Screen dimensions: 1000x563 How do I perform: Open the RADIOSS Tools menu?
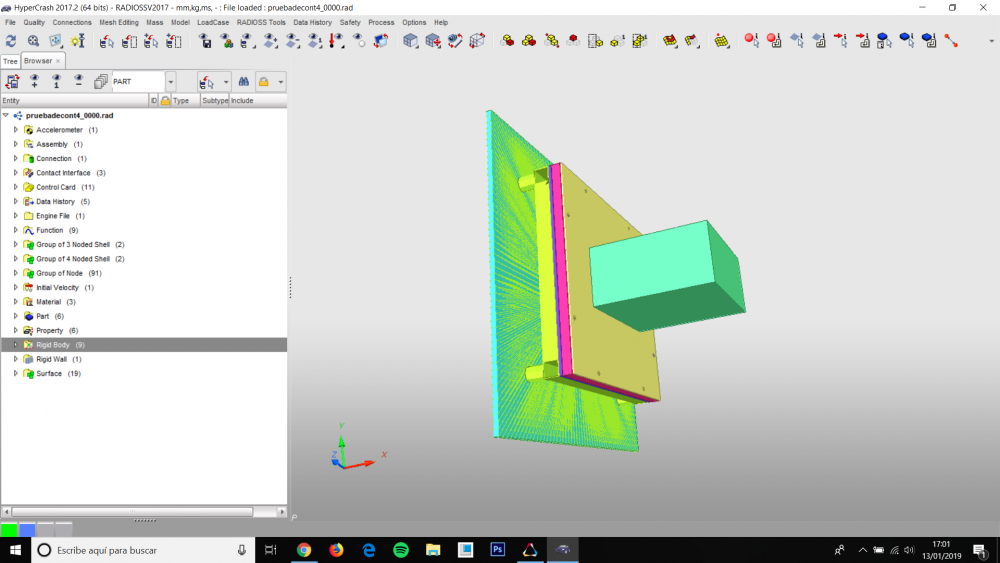pos(261,22)
